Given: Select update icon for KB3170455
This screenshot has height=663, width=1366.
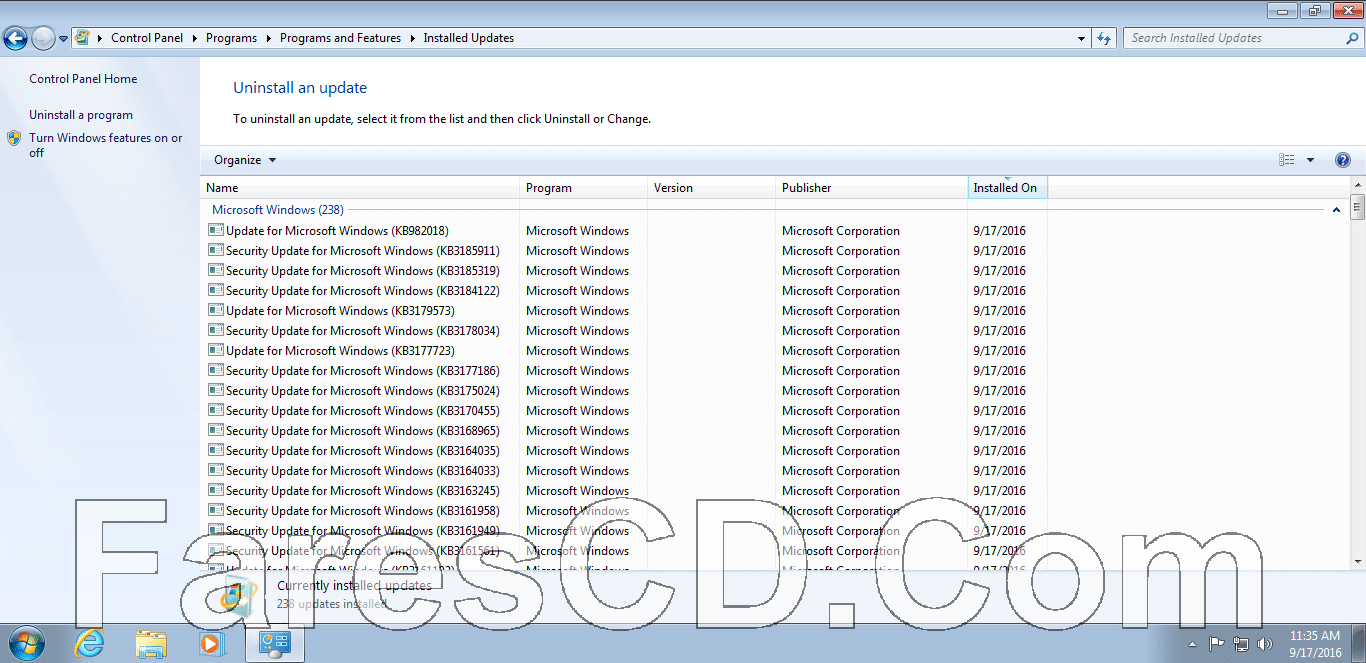Looking at the screenshot, I should (x=215, y=410).
